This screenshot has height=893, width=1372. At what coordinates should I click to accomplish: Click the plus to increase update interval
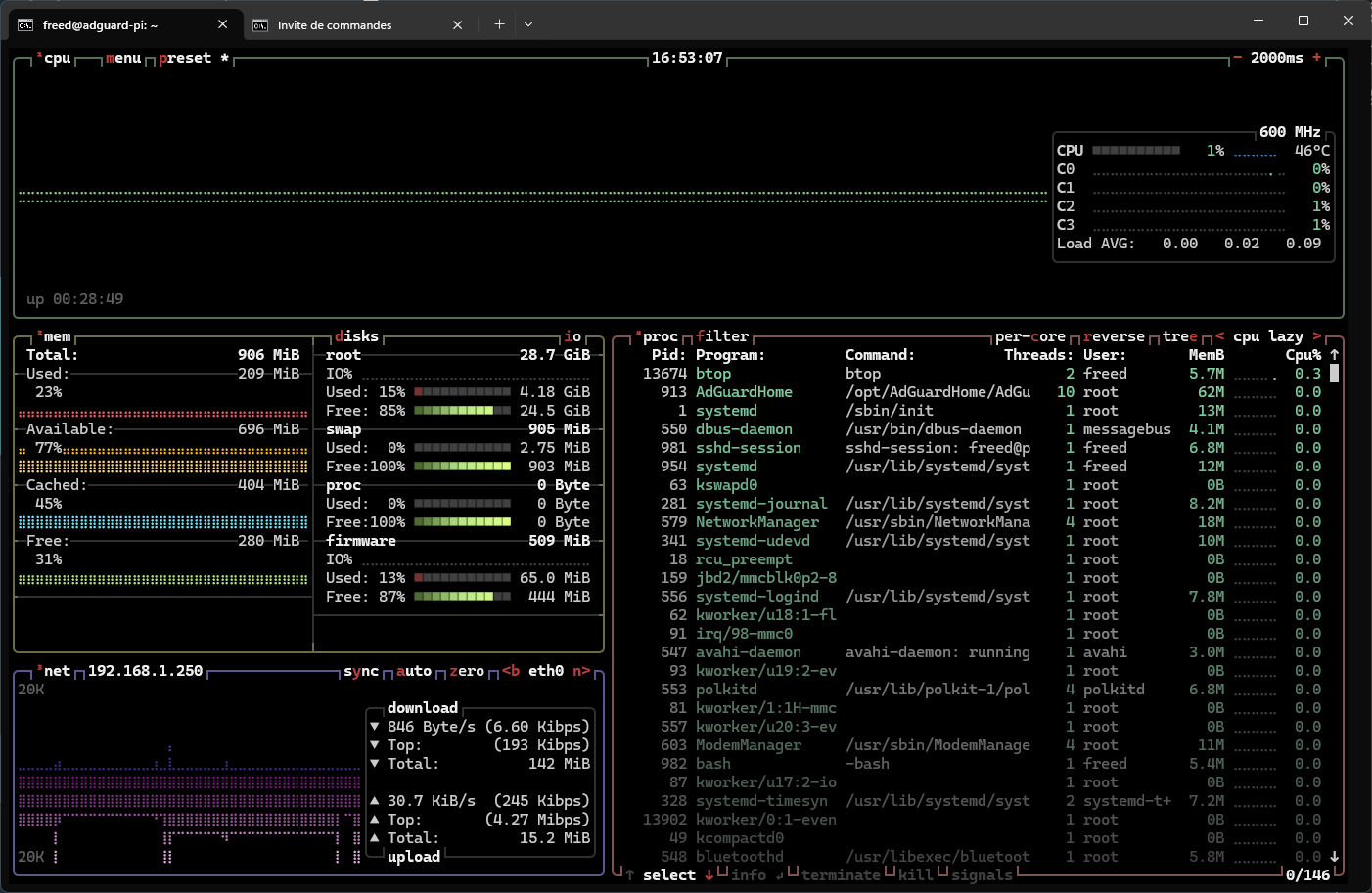1316,58
